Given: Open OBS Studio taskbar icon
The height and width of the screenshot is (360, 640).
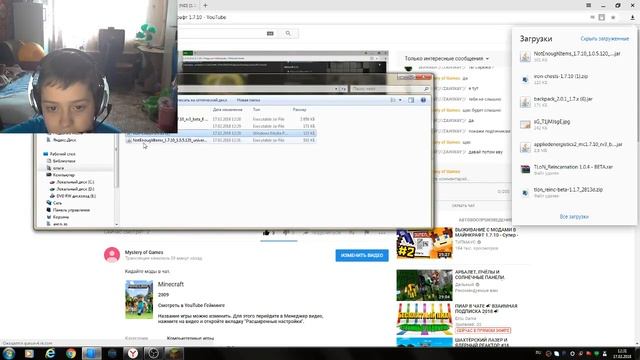Looking at the screenshot, I should (x=153, y=353).
